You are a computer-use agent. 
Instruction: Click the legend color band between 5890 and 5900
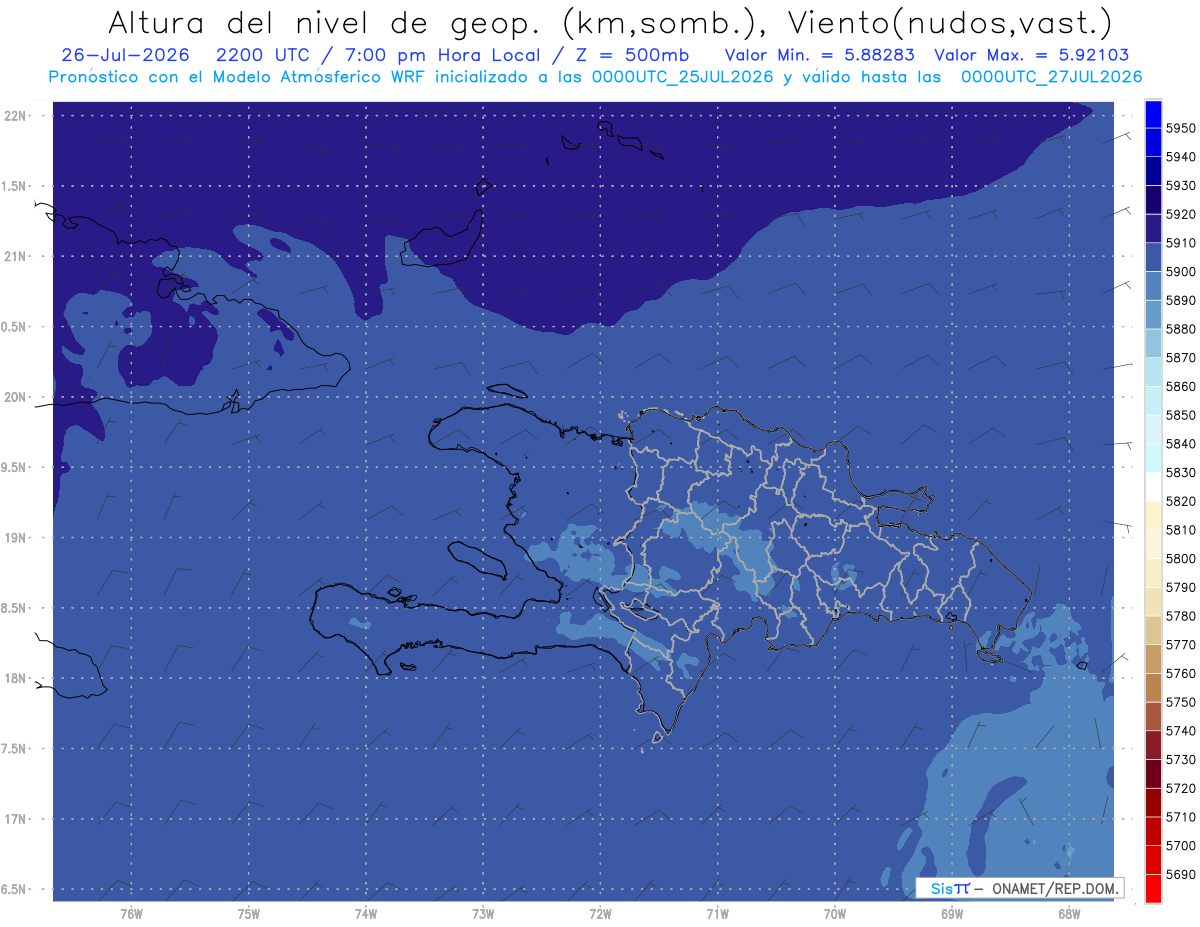pyautogui.click(x=1153, y=286)
